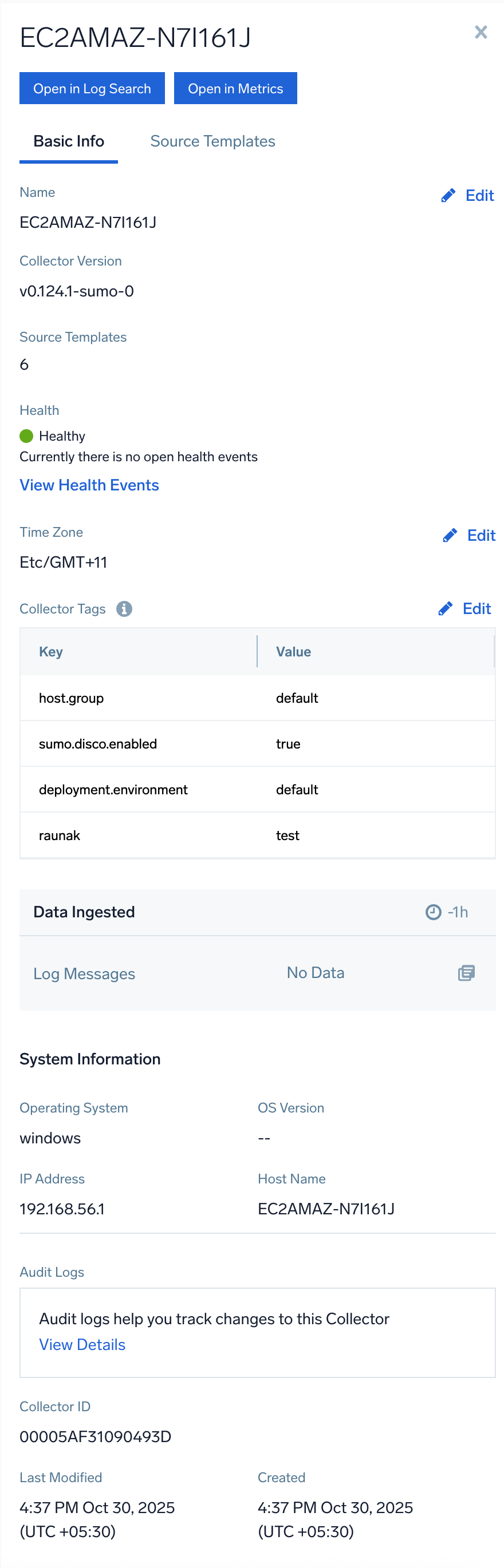Click the Open in Log Search button
The height and width of the screenshot is (1568, 504).
click(92, 88)
